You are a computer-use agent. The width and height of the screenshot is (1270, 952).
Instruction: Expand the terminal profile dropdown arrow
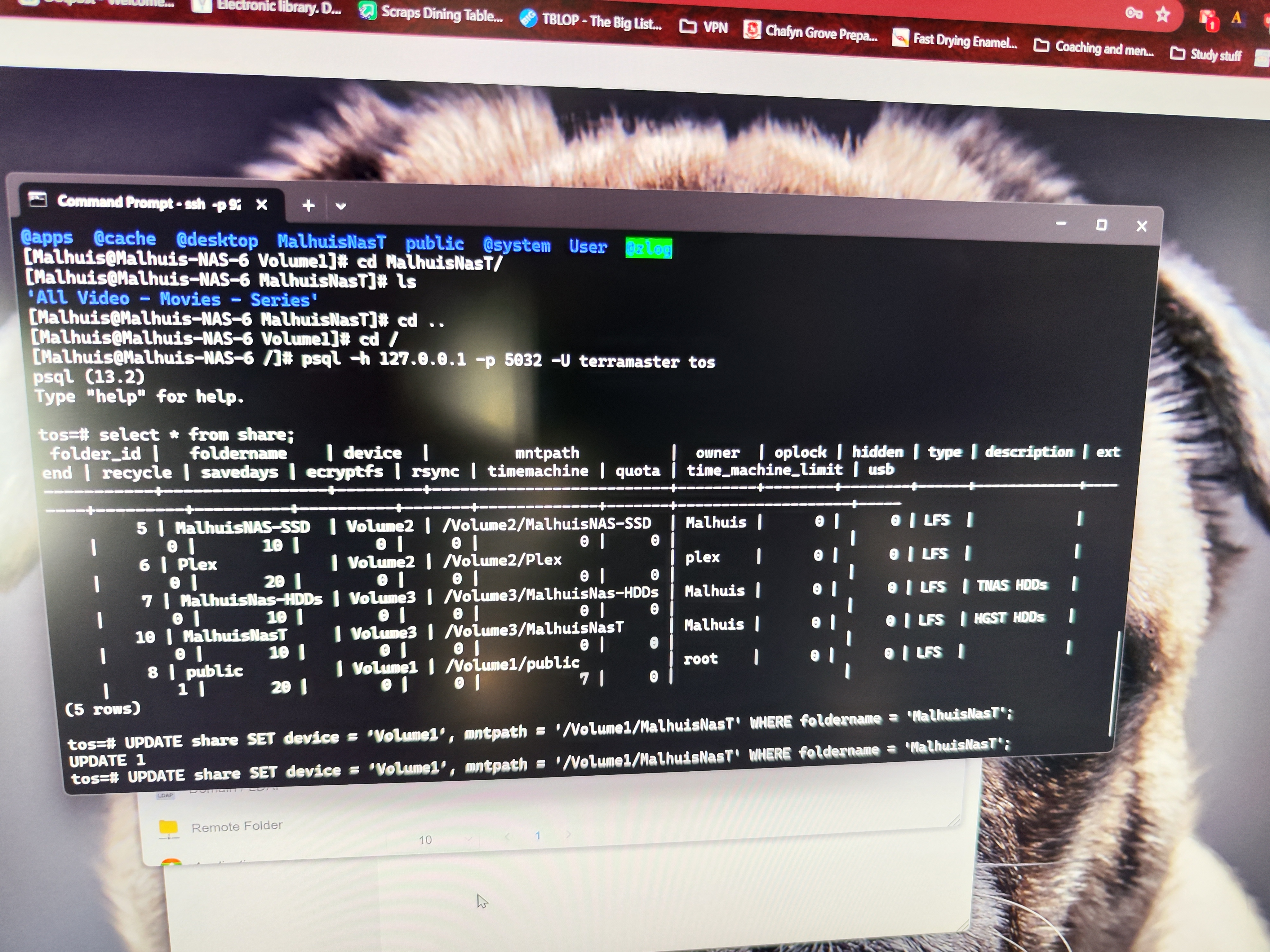point(340,206)
